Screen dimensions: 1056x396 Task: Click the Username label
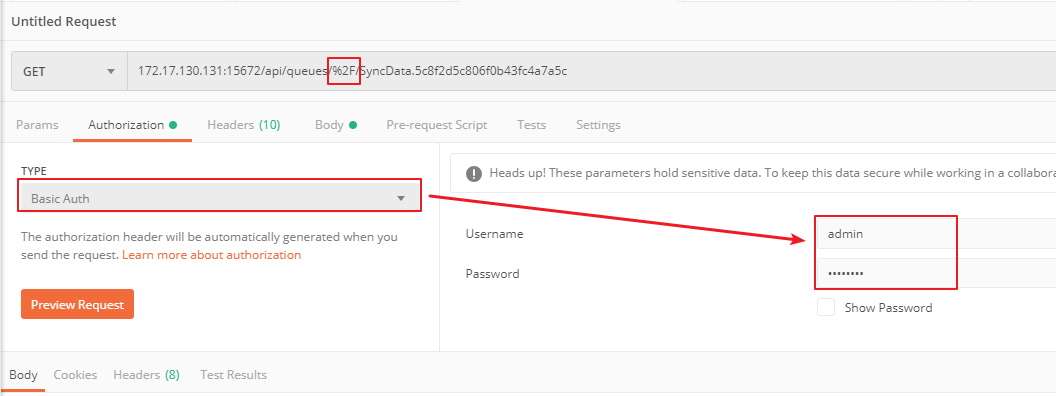[494, 234]
